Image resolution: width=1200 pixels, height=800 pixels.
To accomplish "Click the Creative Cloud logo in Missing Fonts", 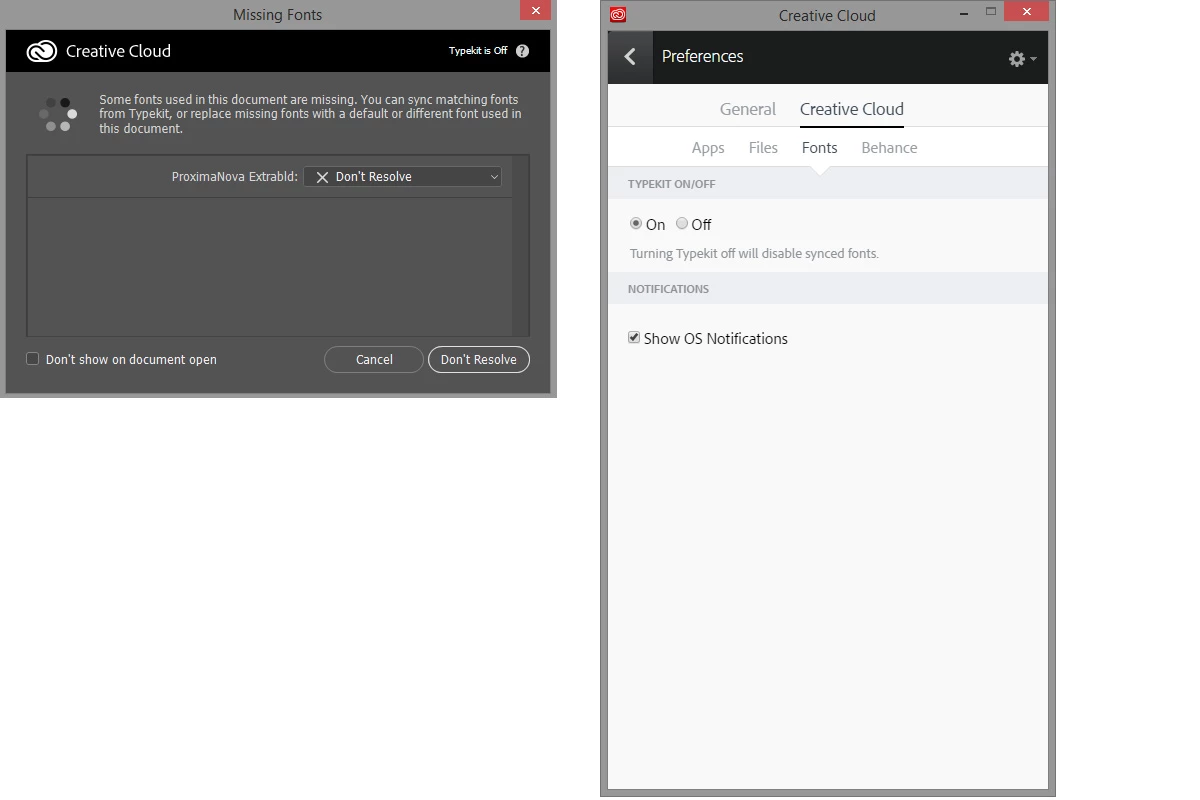I will pyautogui.click(x=42, y=51).
